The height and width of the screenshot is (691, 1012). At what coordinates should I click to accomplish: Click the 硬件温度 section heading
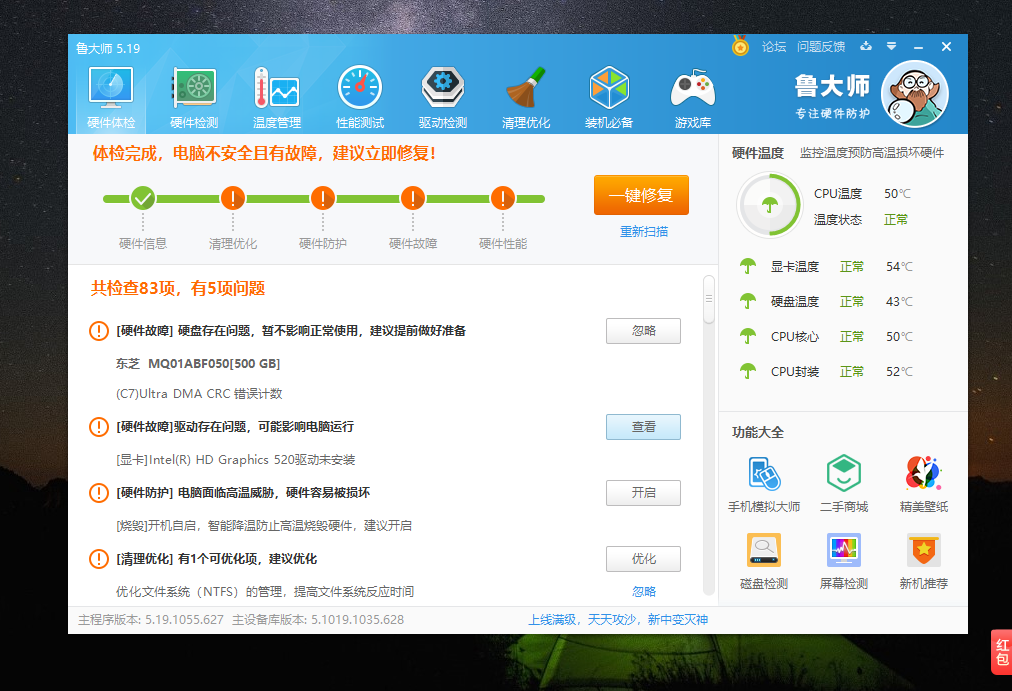(758, 153)
